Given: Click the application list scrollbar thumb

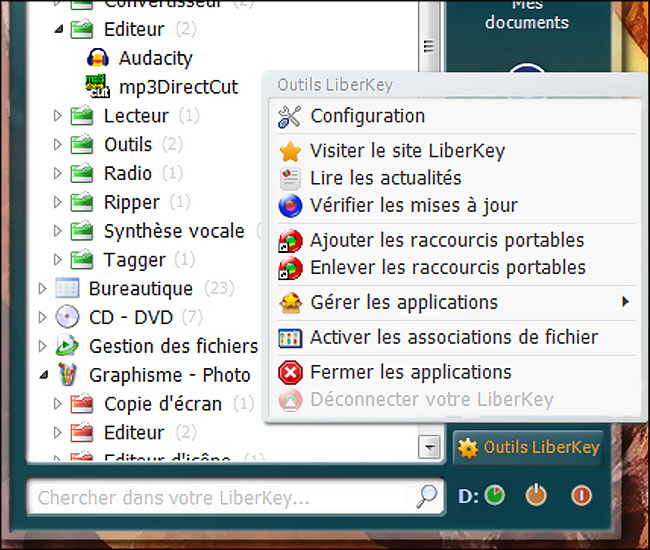Looking at the screenshot, I should pos(429,35).
